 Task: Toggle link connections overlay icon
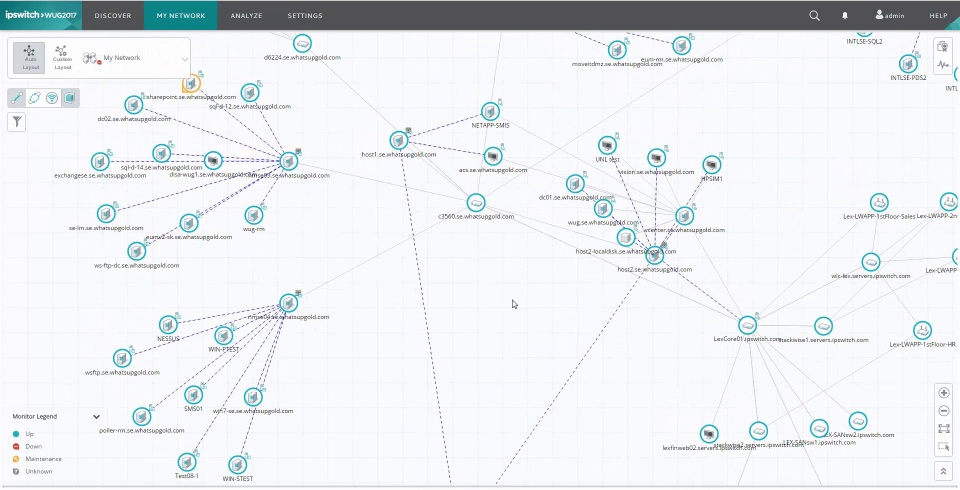coord(17,98)
